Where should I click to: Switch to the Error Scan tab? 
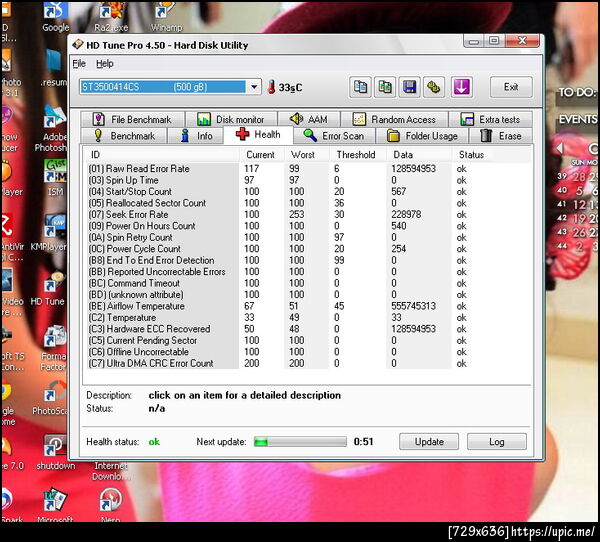click(334, 136)
